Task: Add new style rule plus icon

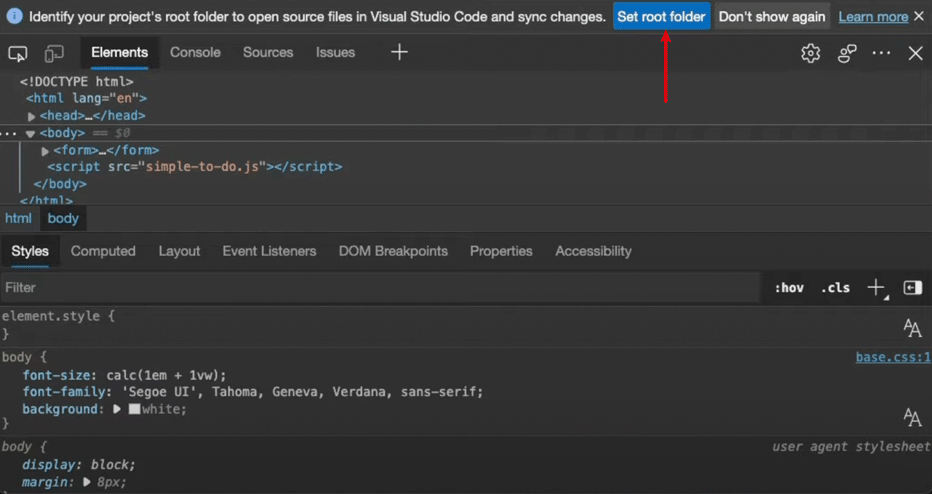Action: [x=876, y=288]
